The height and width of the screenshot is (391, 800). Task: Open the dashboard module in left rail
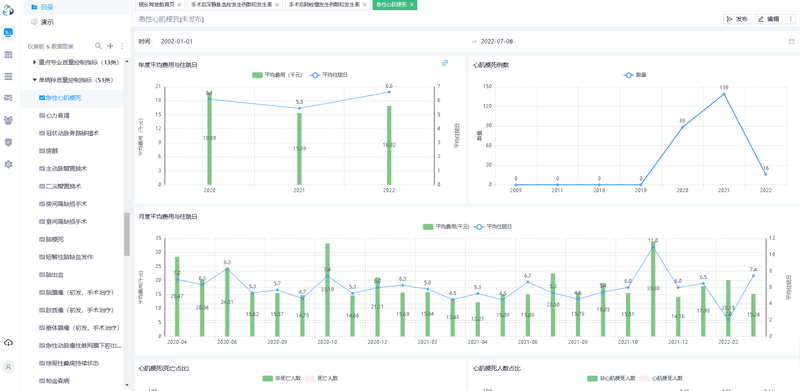[8, 33]
